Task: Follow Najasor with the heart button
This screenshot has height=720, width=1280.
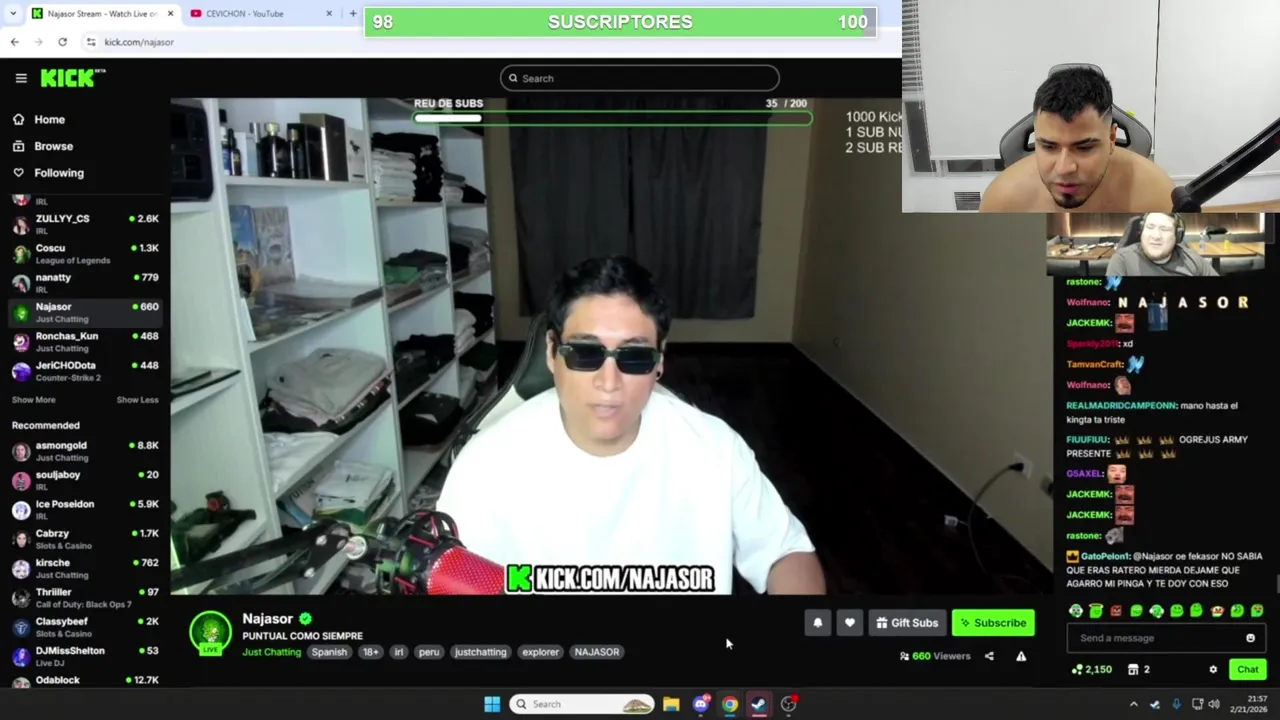Action: pos(850,623)
